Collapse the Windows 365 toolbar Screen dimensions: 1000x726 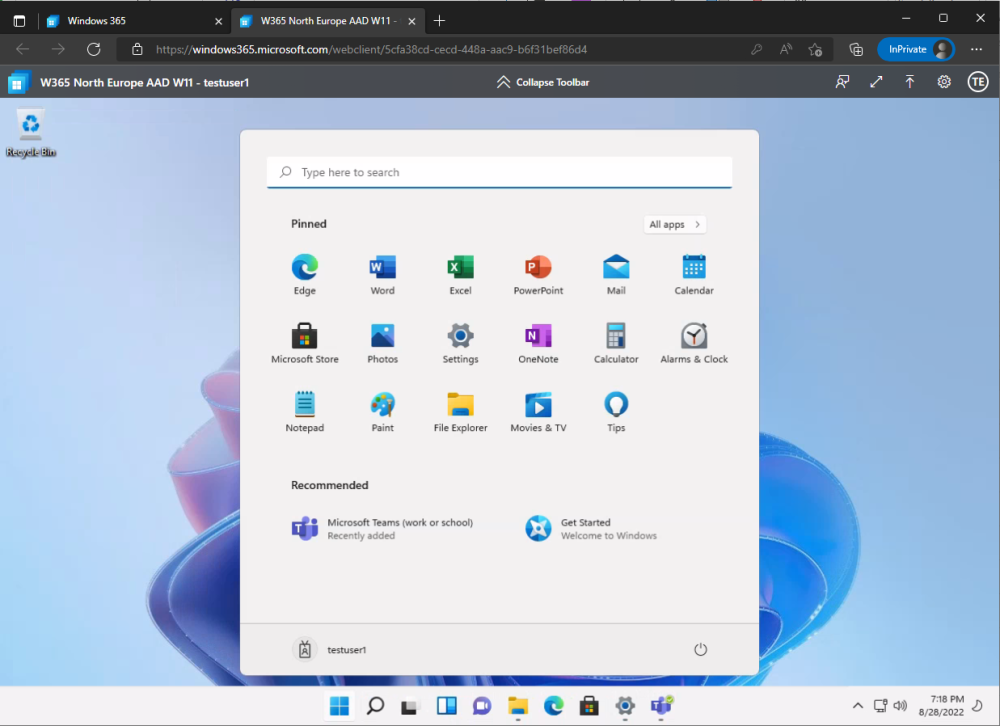point(543,82)
